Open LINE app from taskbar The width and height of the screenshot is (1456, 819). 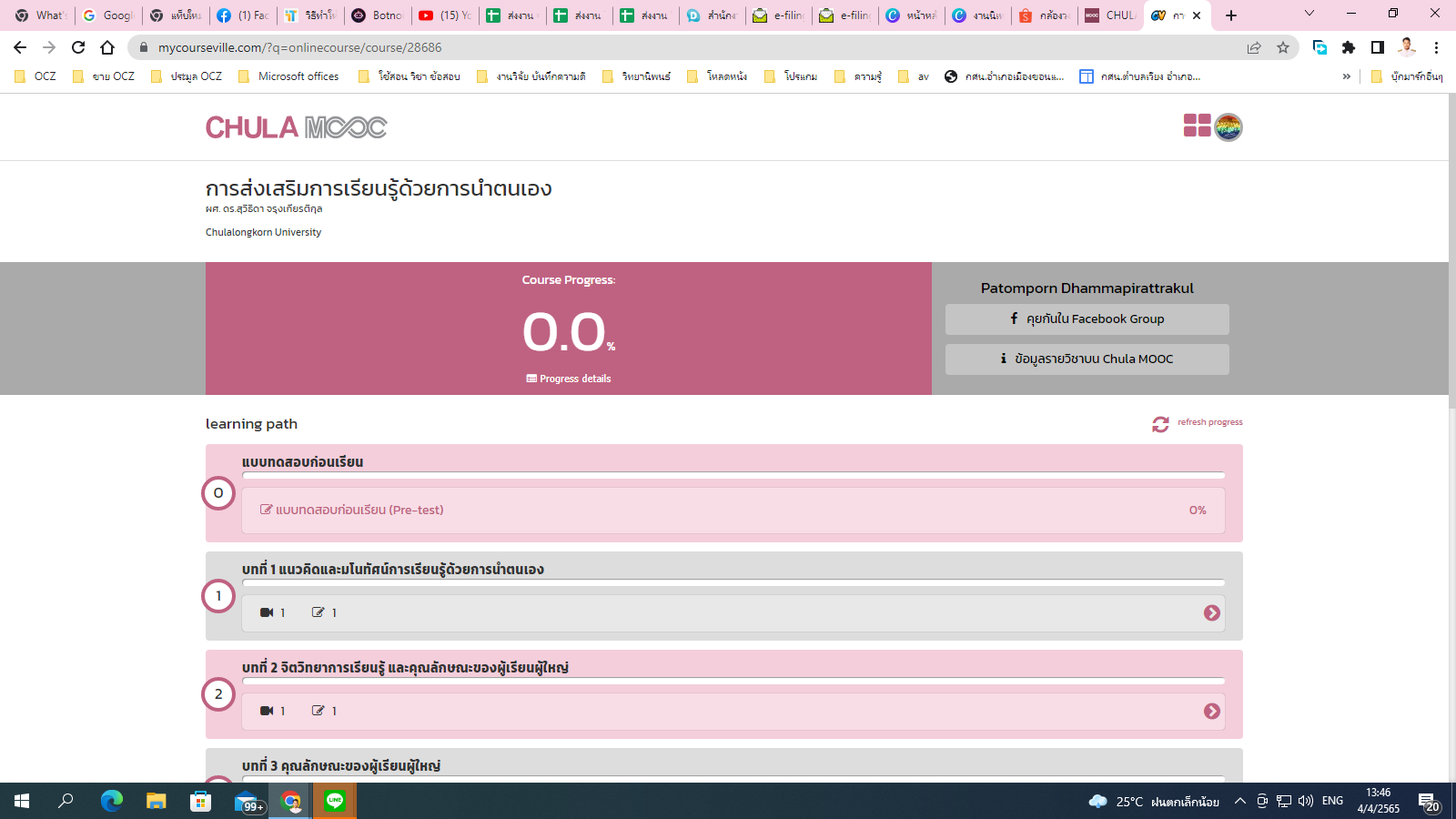click(x=335, y=801)
